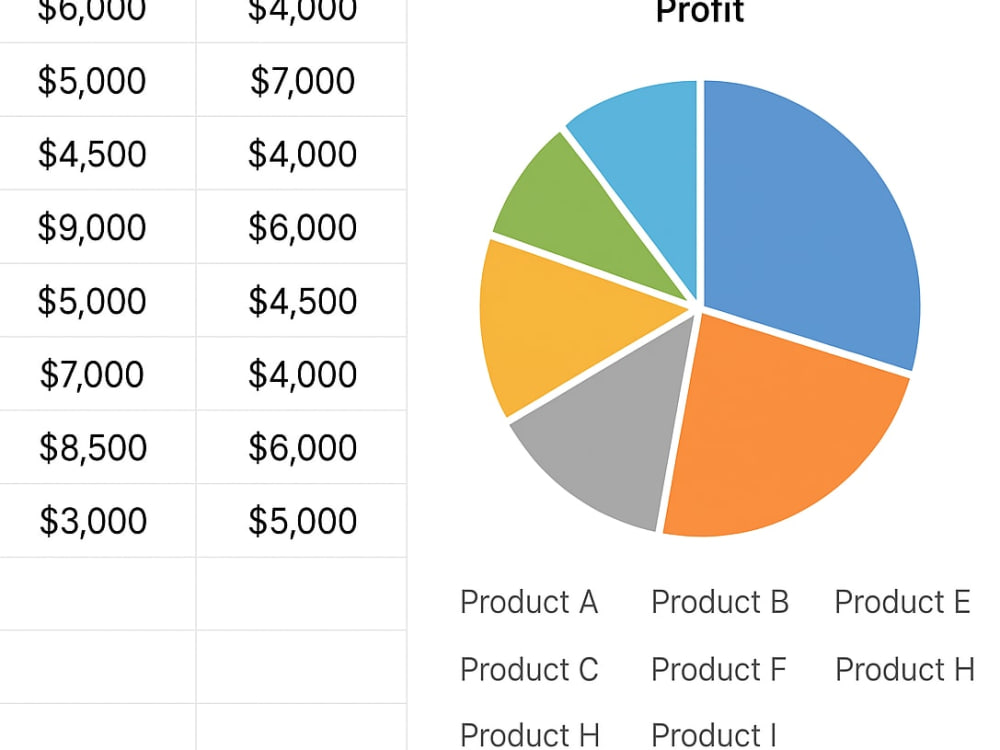The width and height of the screenshot is (1000, 750).
Task: Click the $4,500 cell in right column
Action: tap(302, 300)
